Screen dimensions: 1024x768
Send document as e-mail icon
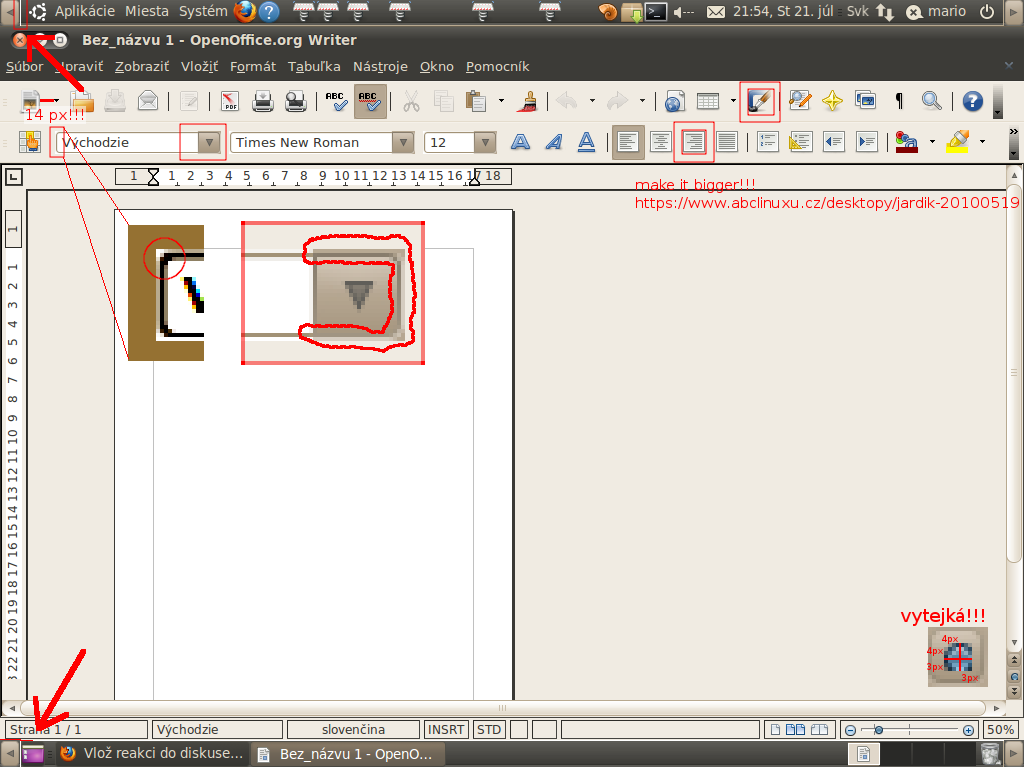tap(148, 101)
